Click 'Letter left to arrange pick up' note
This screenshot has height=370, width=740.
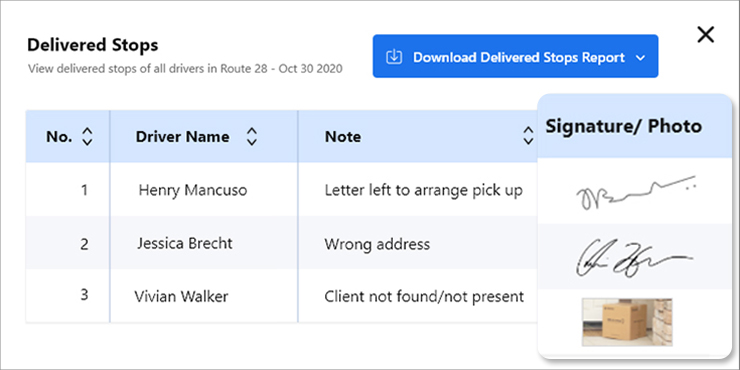point(424,190)
